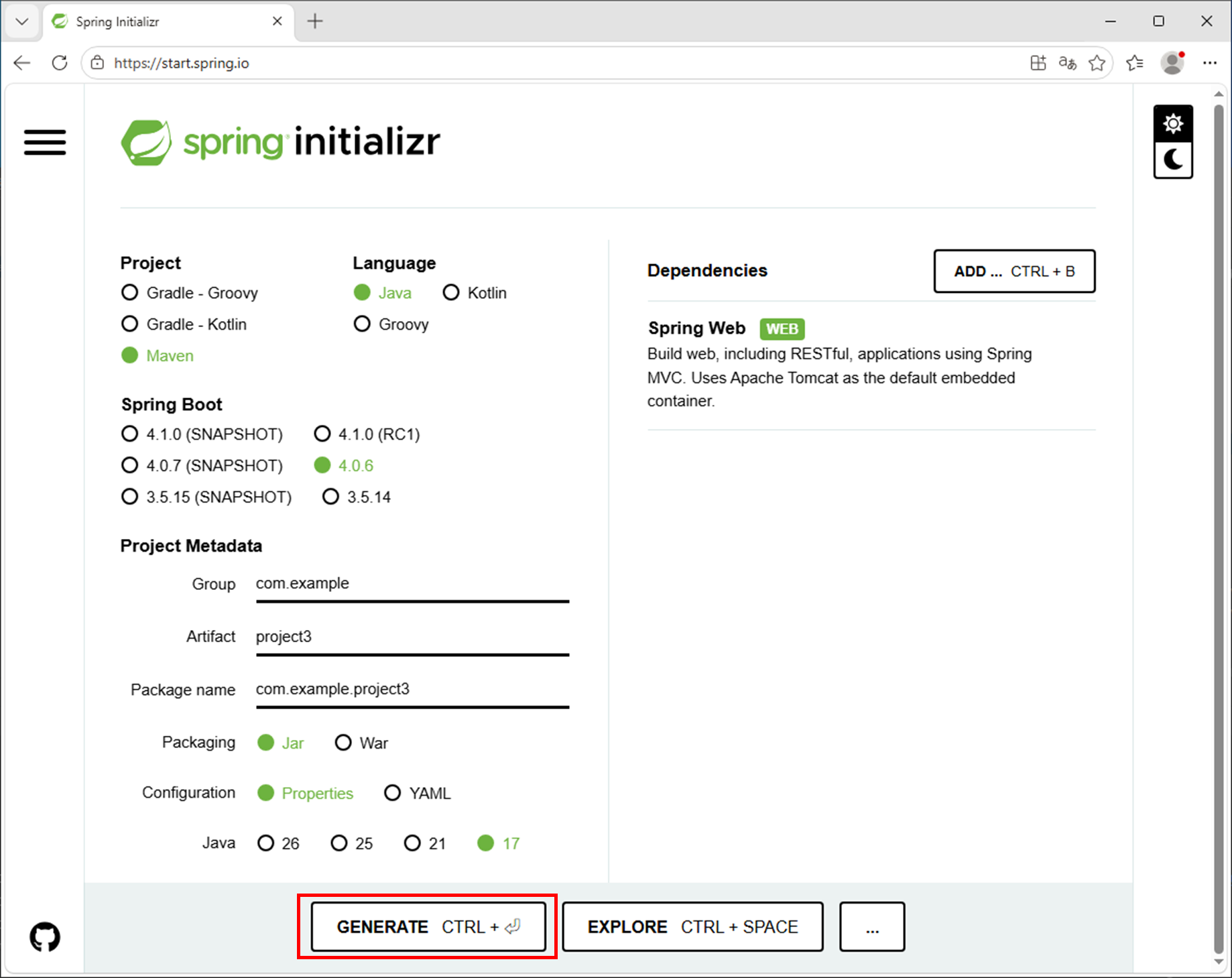1232x978 pixels.
Task: Switch to light theme sun icon
Action: pos(1172,123)
